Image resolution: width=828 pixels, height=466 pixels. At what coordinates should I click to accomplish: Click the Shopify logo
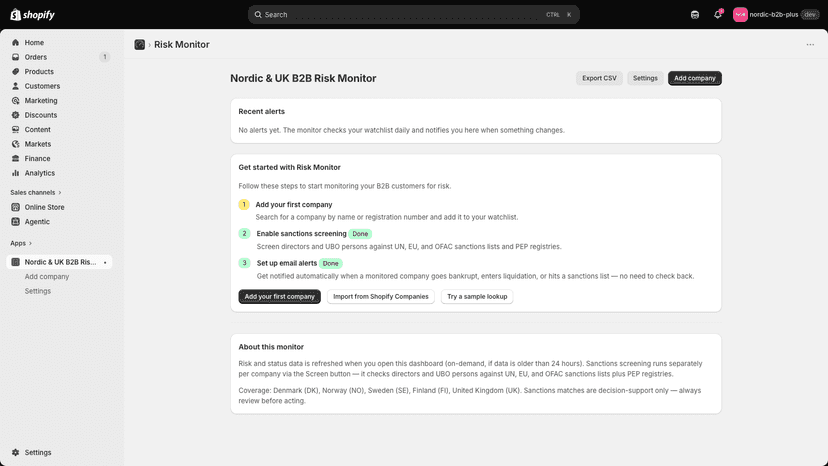point(33,15)
